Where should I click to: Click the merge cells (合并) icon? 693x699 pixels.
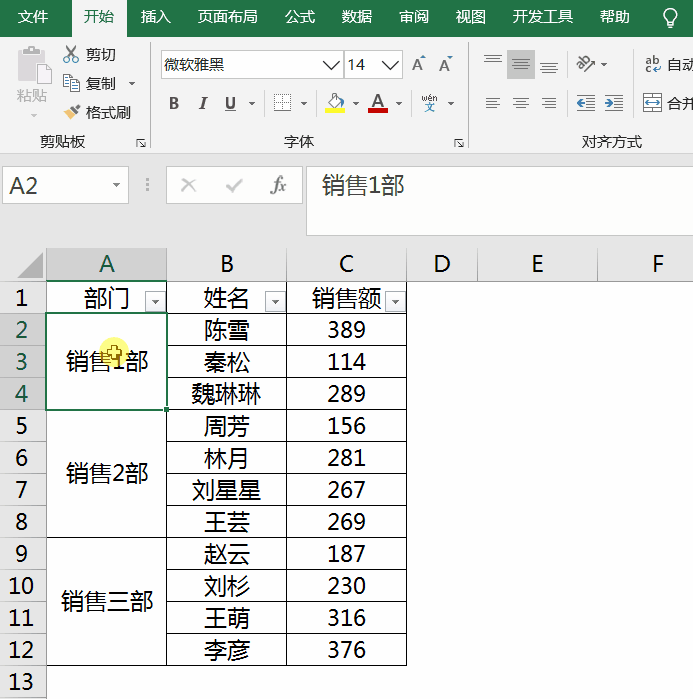(x=652, y=103)
